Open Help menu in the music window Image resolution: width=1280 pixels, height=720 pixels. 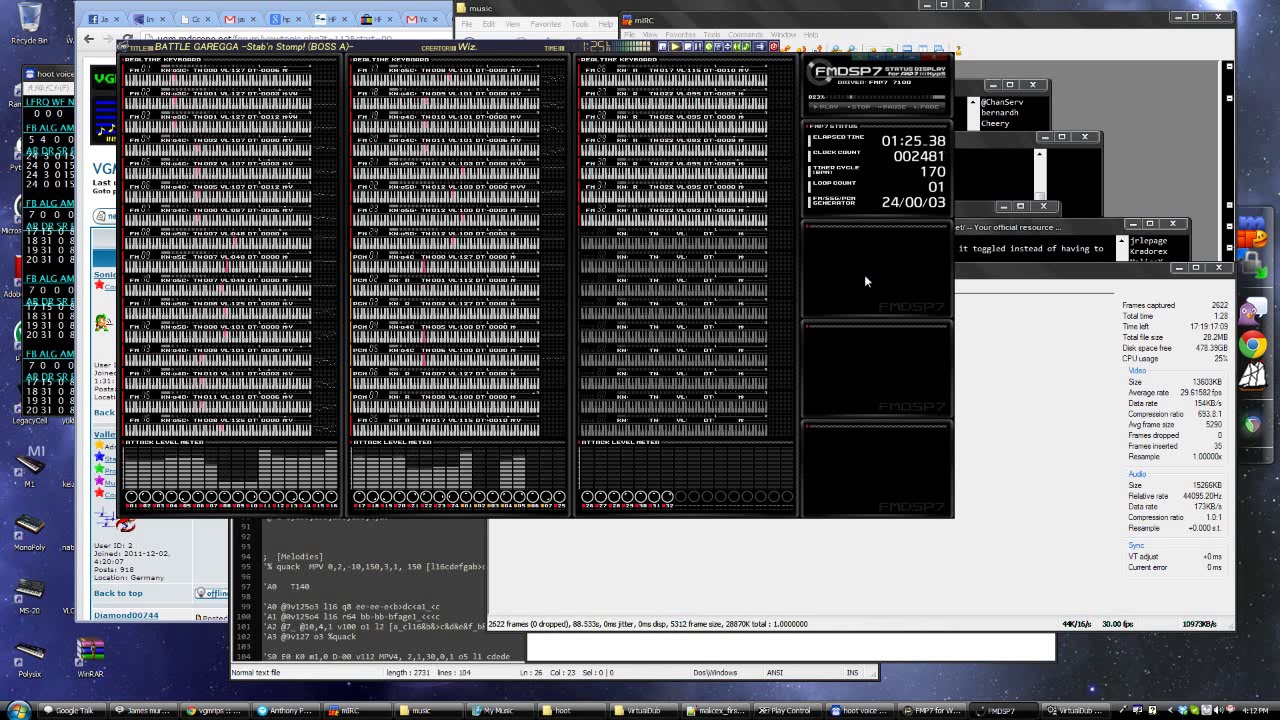pos(605,24)
